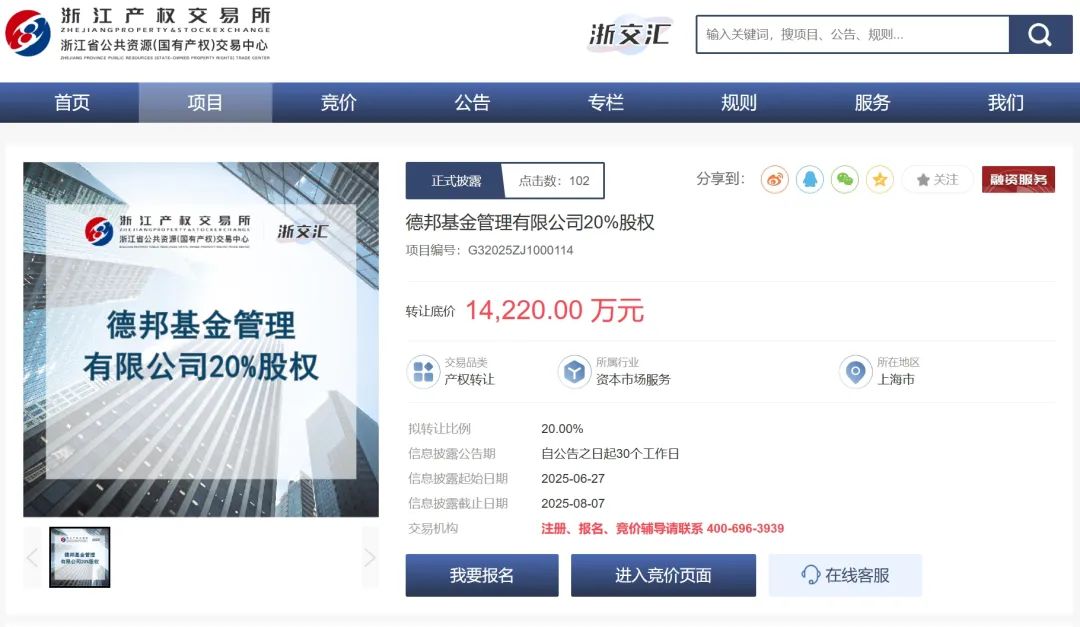The width and height of the screenshot is (1080, 627).
Task: Click the cube icon beside 所属行业
Action: point(573,371)
